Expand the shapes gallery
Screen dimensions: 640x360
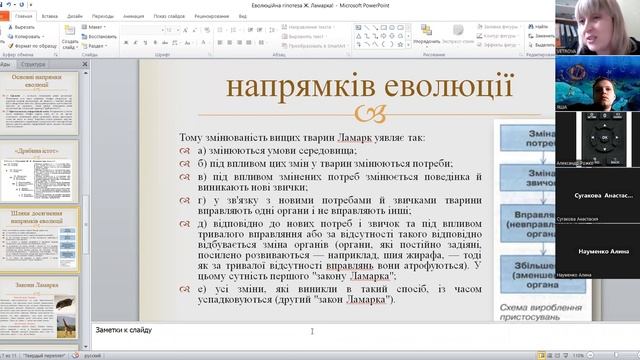coord(409,45)
